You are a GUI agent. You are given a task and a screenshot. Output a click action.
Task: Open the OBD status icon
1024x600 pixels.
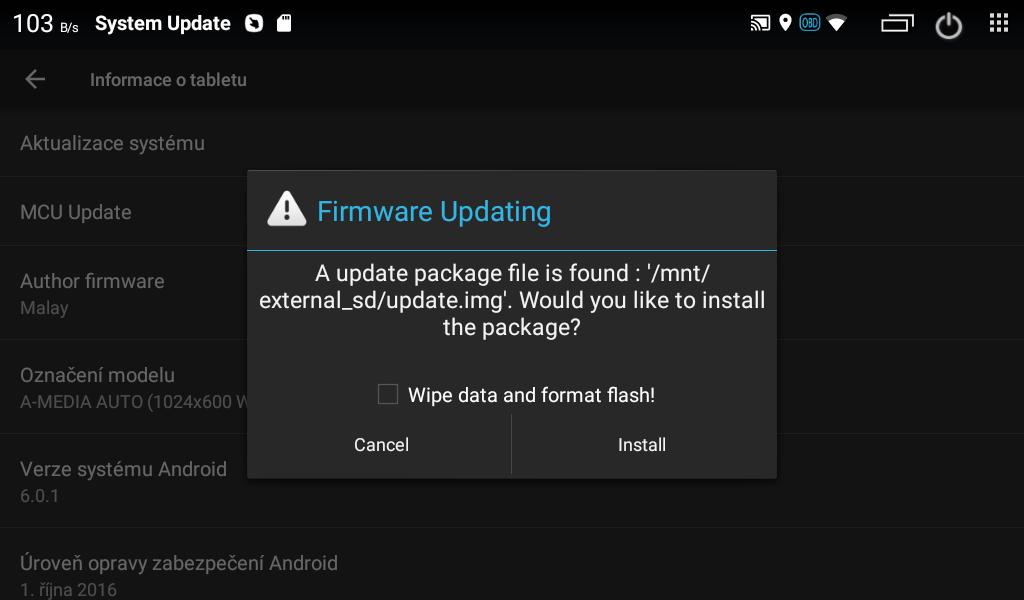[810, 24]
